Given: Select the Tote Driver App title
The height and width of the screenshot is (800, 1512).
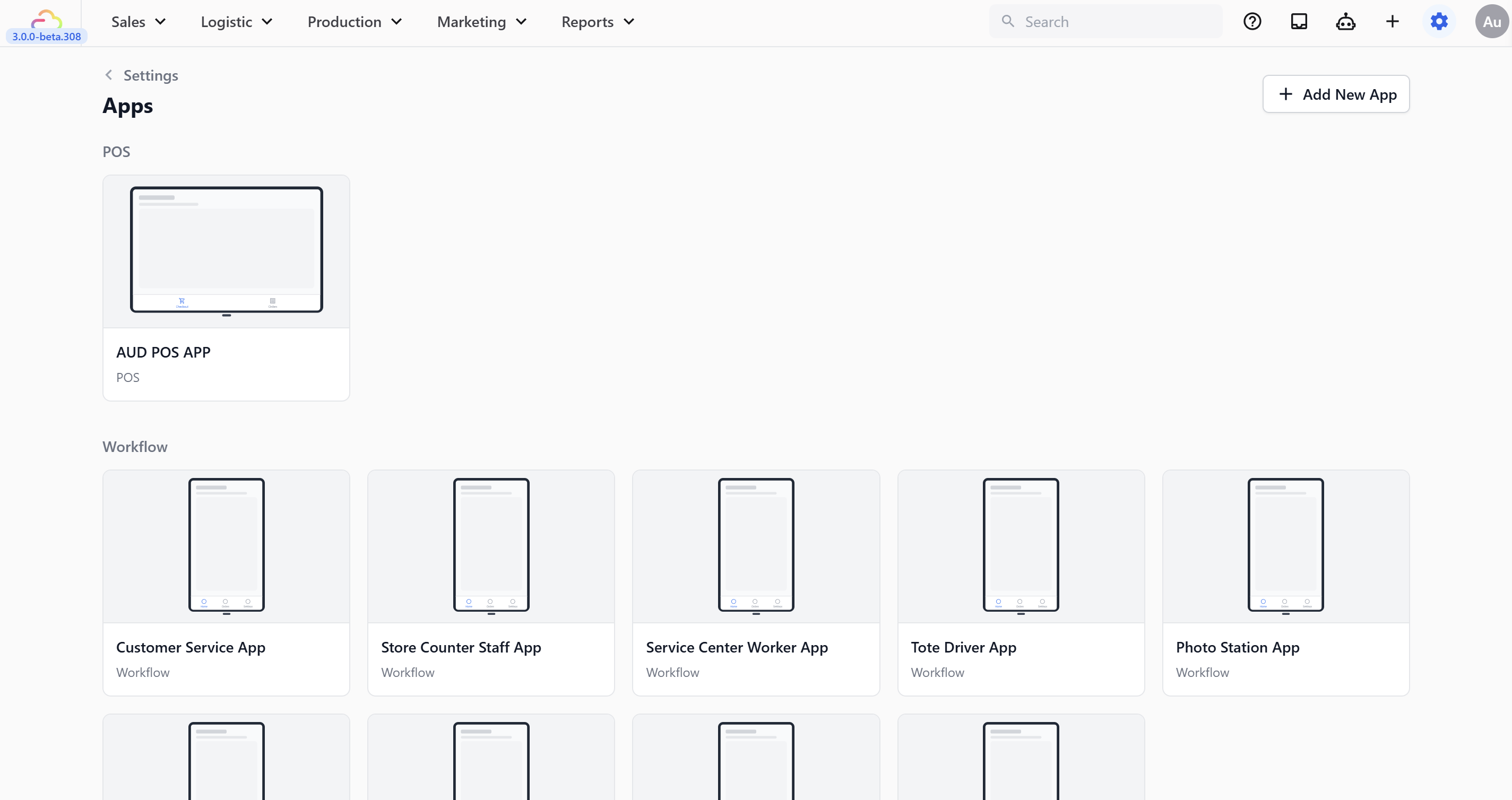Looking at the screenshot, I should click(x=963, y=647).
